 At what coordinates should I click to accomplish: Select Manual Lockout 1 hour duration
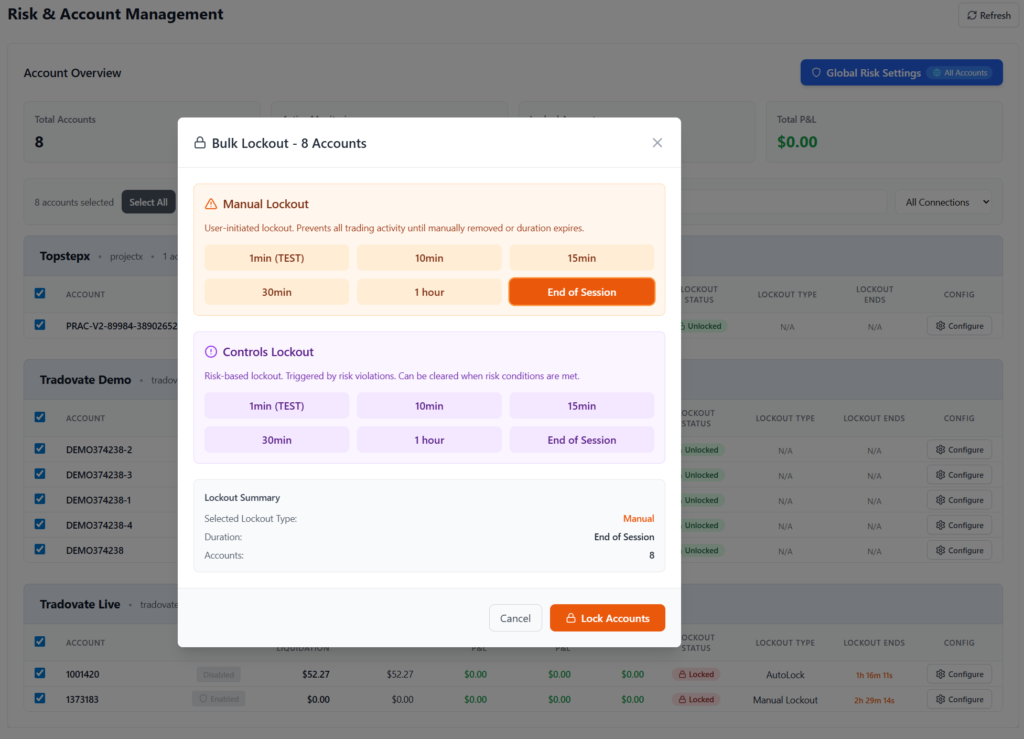pos(429,292)
